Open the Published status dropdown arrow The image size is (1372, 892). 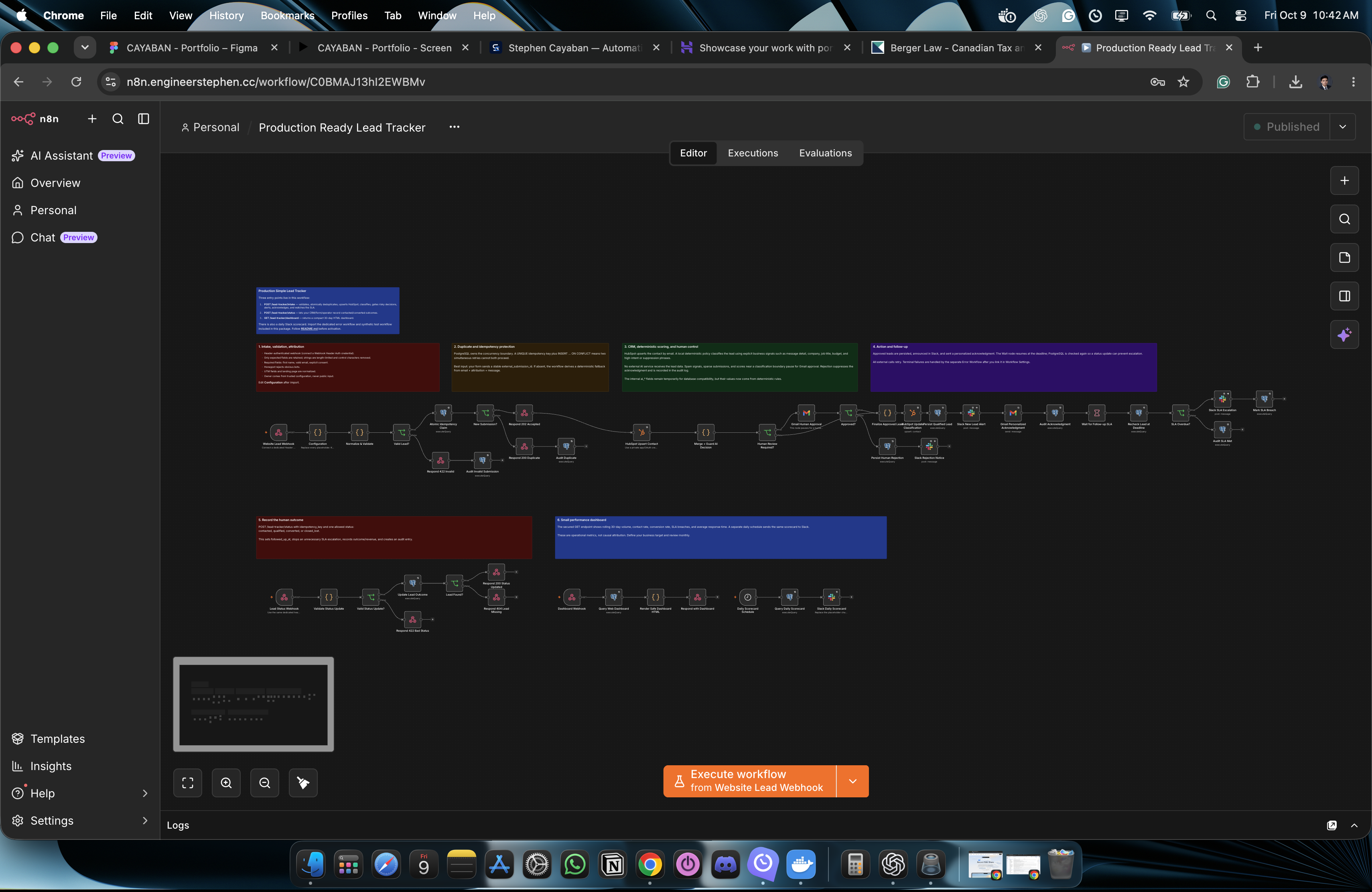pos(1343,127)
